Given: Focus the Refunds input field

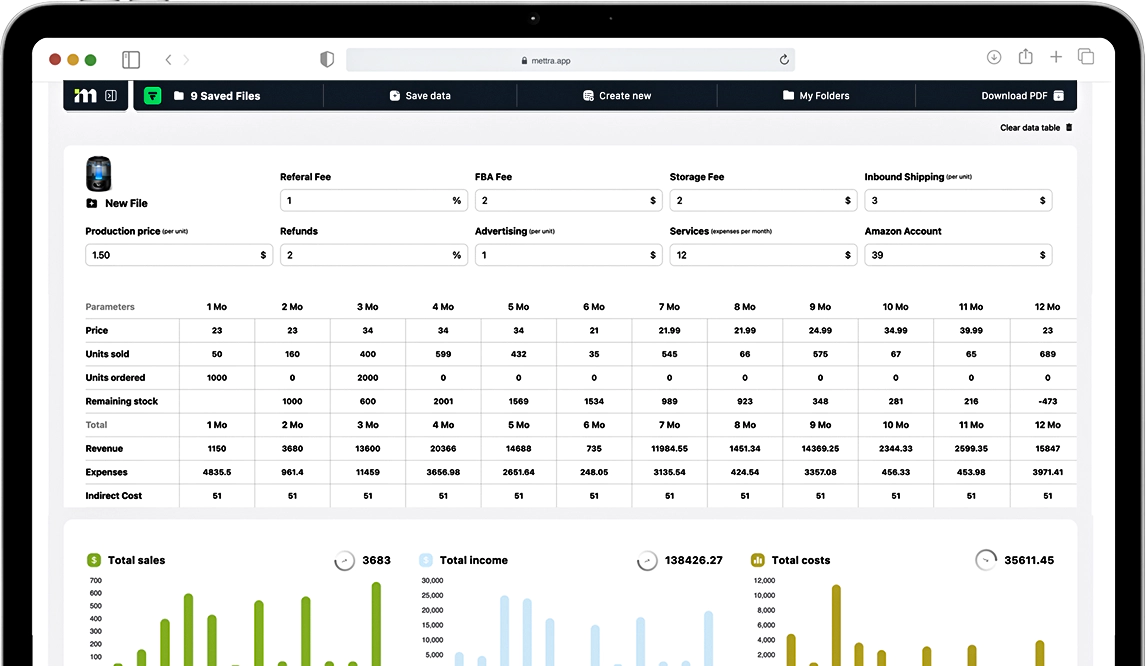Looking at the screenshot, I should pyautogui.click(x=373, y=255).
